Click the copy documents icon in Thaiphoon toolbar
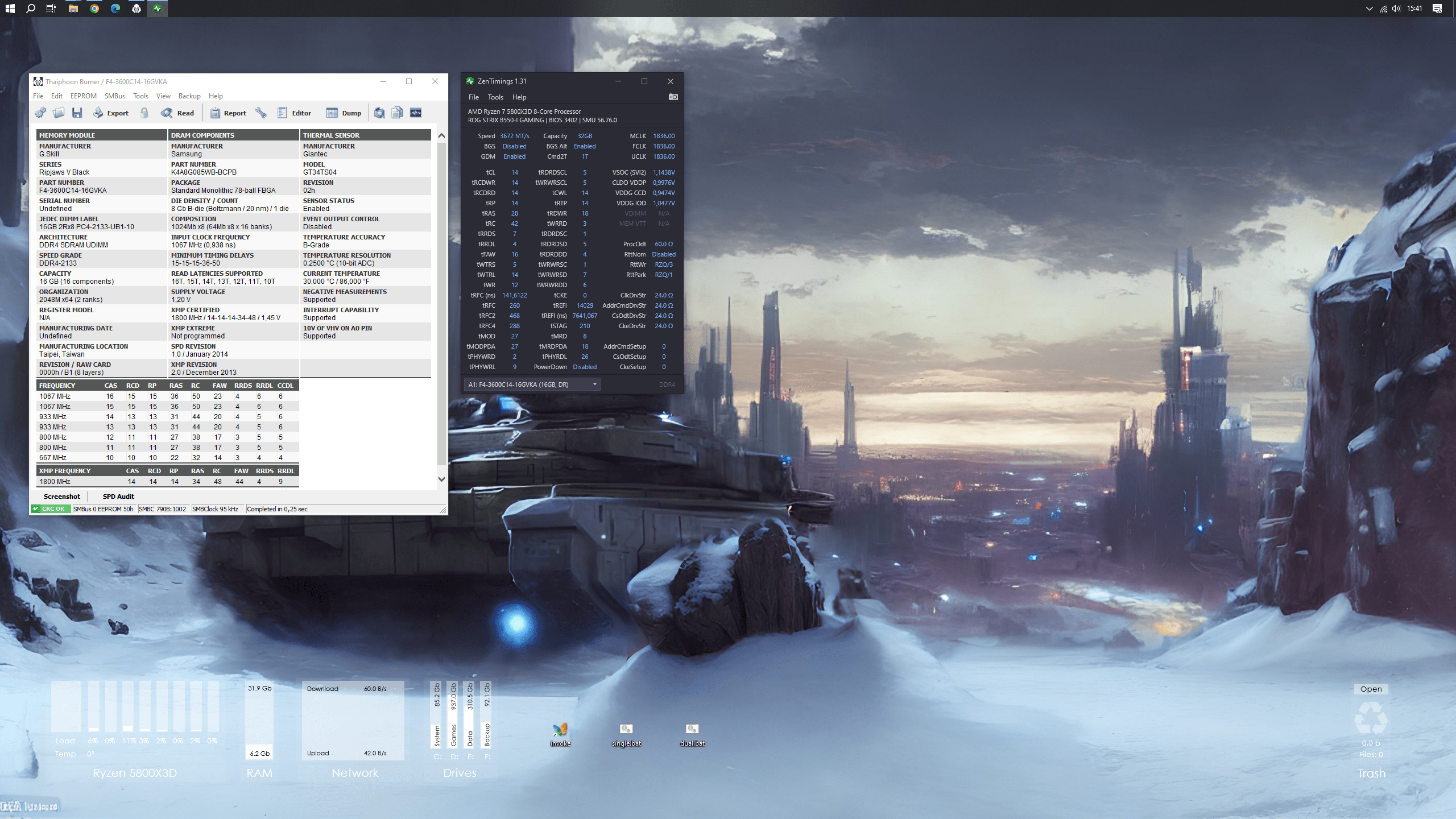The width and height of the screenshot is (1456, 819). [398, 113]
